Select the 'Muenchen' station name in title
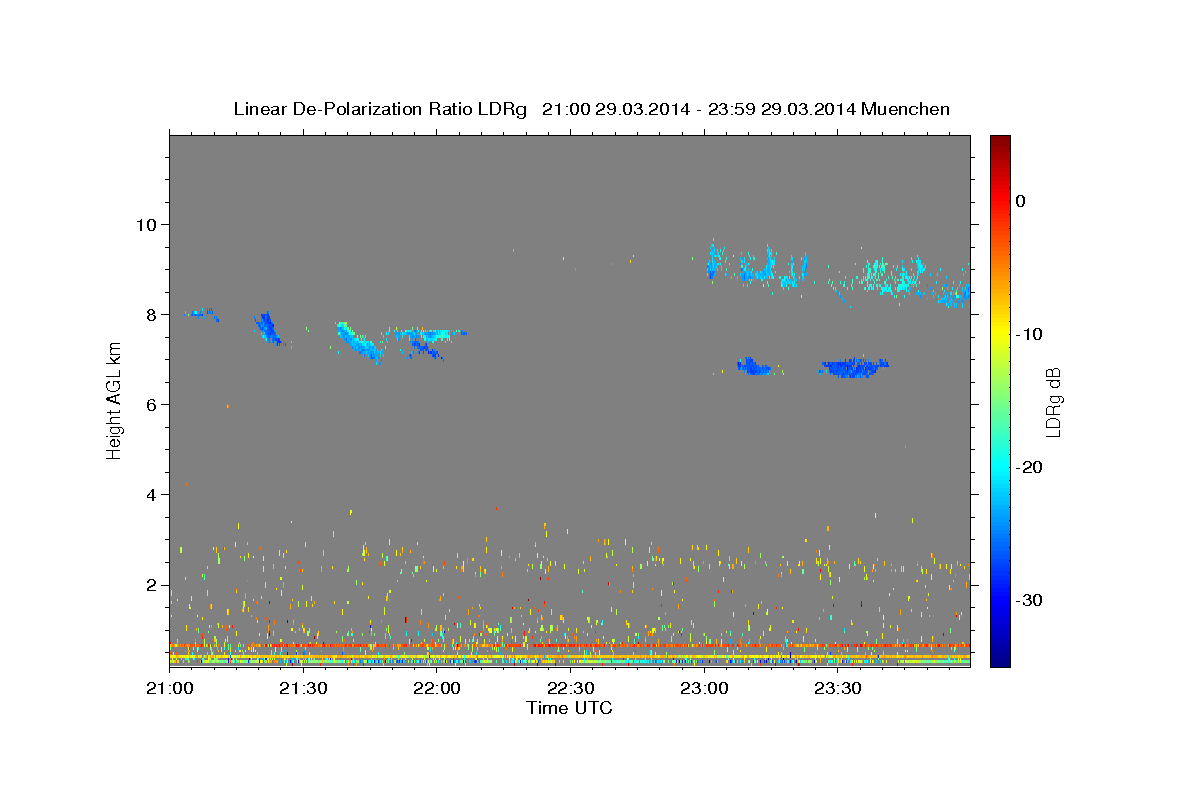 [x=906, y=109]
